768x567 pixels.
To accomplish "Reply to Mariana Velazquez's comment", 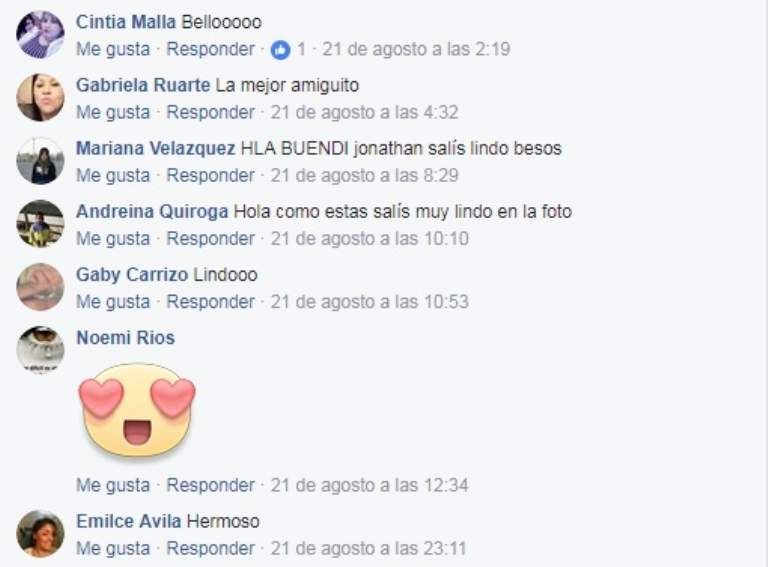I will [211, 175].
